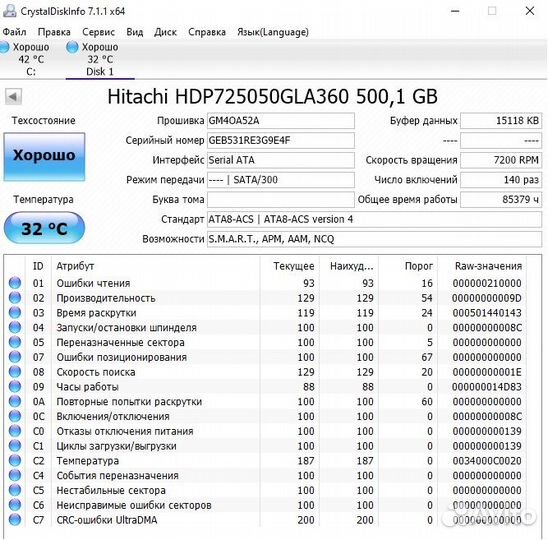Click the Порог column header

tap(408, 266)
